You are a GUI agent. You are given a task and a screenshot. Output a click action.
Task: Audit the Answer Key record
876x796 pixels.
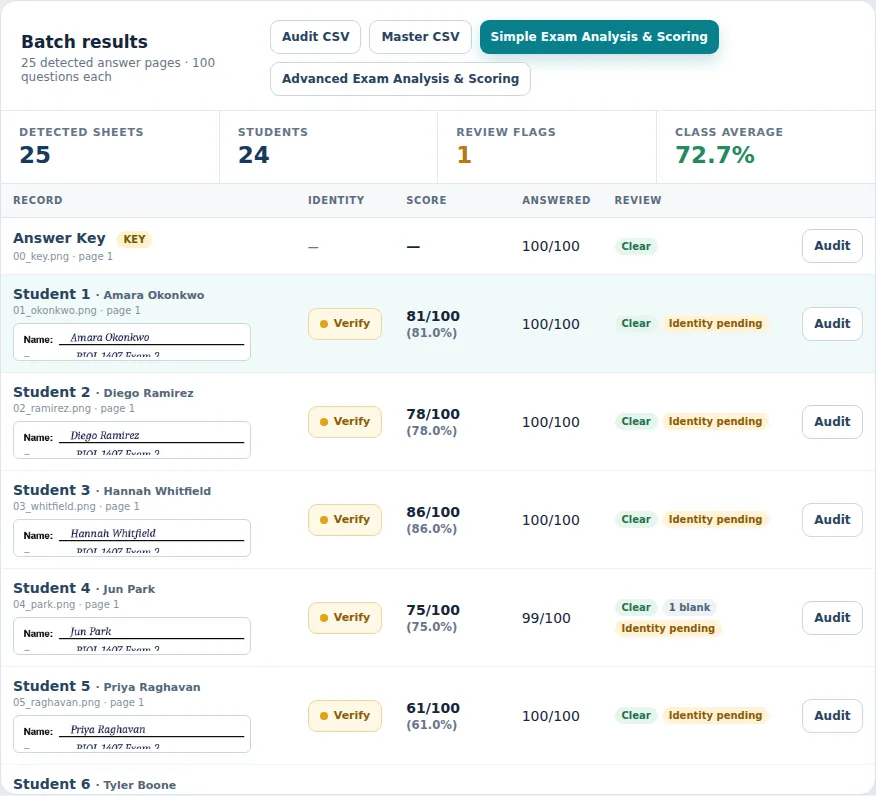pyautogui.click(x=832, y=246)
